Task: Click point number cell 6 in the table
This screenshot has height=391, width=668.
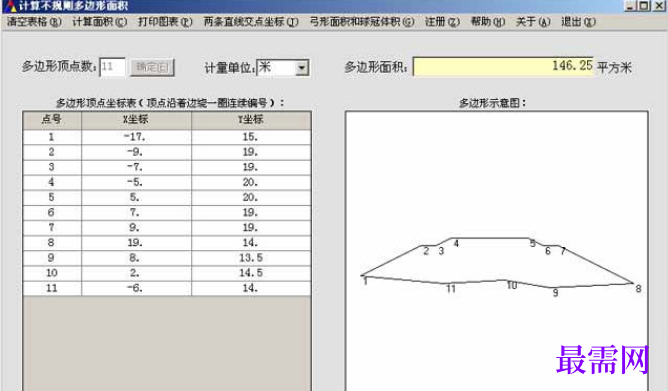Action: (52, 213)
